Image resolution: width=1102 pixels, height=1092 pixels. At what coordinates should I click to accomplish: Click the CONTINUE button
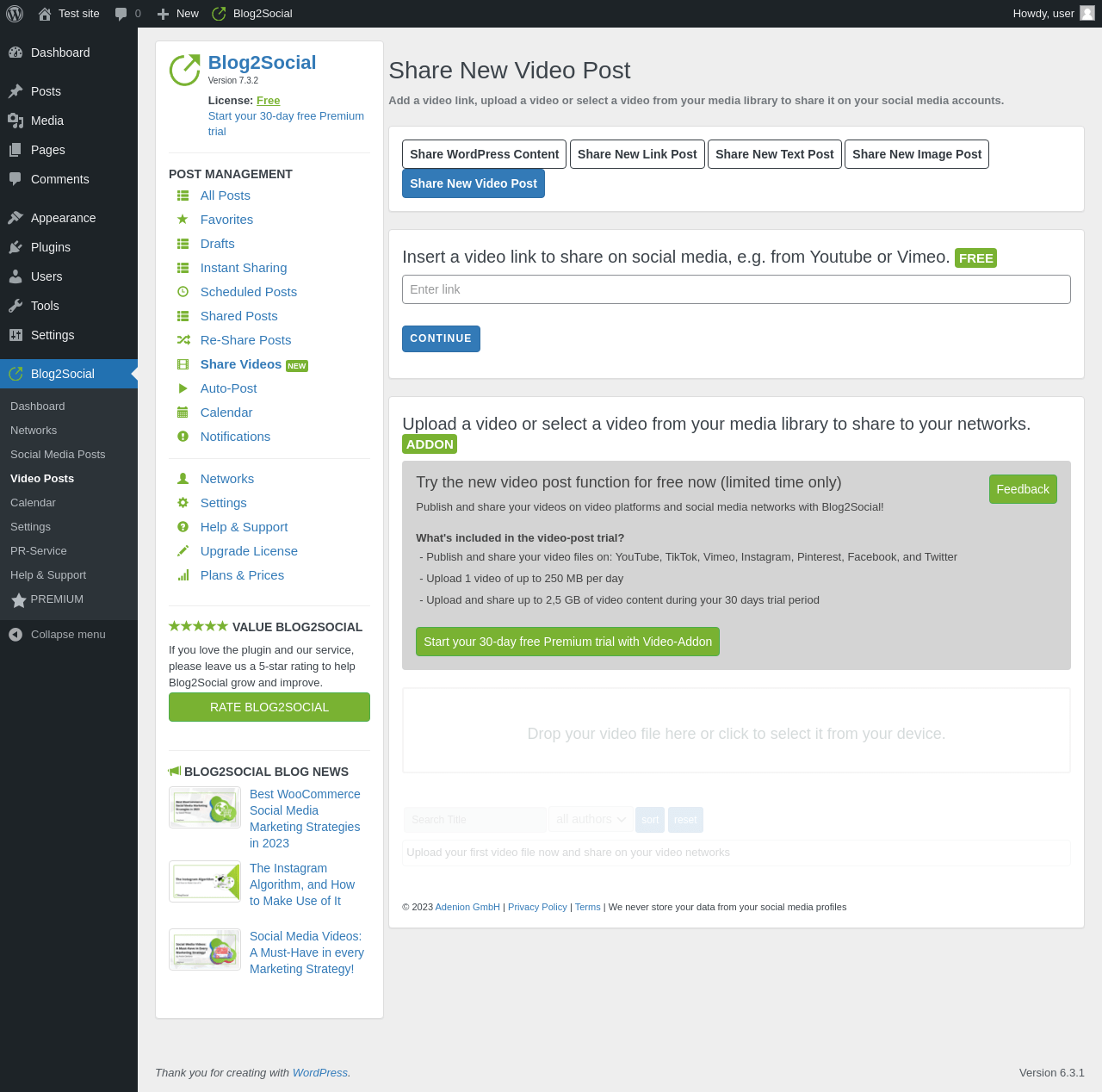coord(441,338)
